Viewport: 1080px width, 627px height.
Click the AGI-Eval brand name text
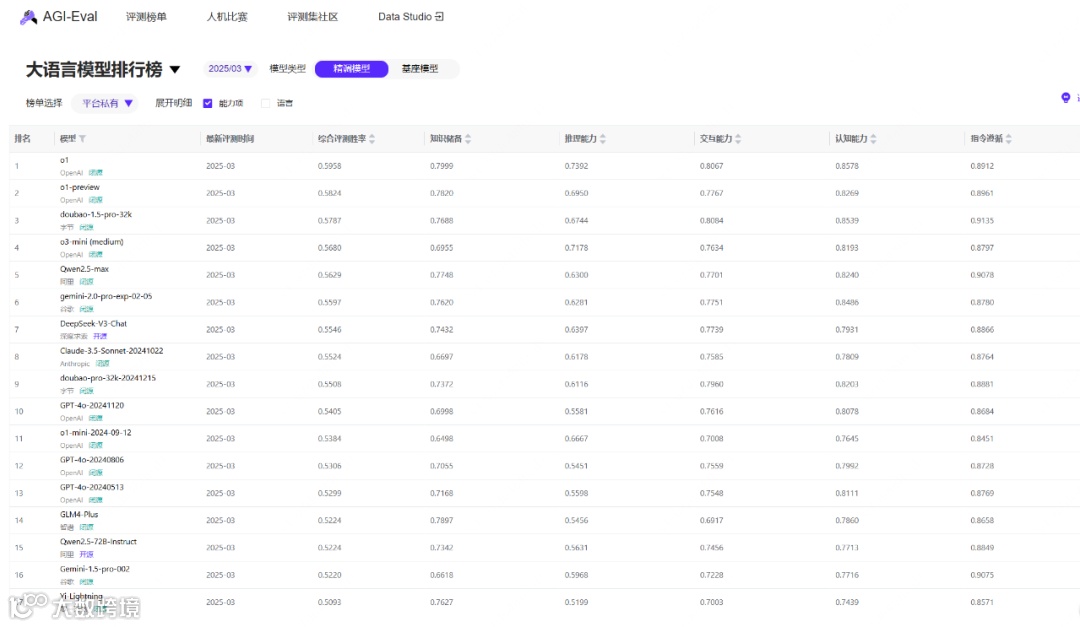point(70,17)
